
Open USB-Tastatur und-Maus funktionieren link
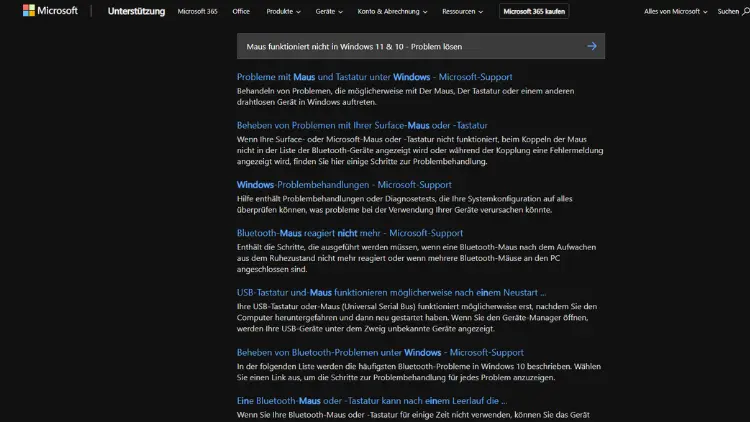pyautogui.click(x=391, y=292)
